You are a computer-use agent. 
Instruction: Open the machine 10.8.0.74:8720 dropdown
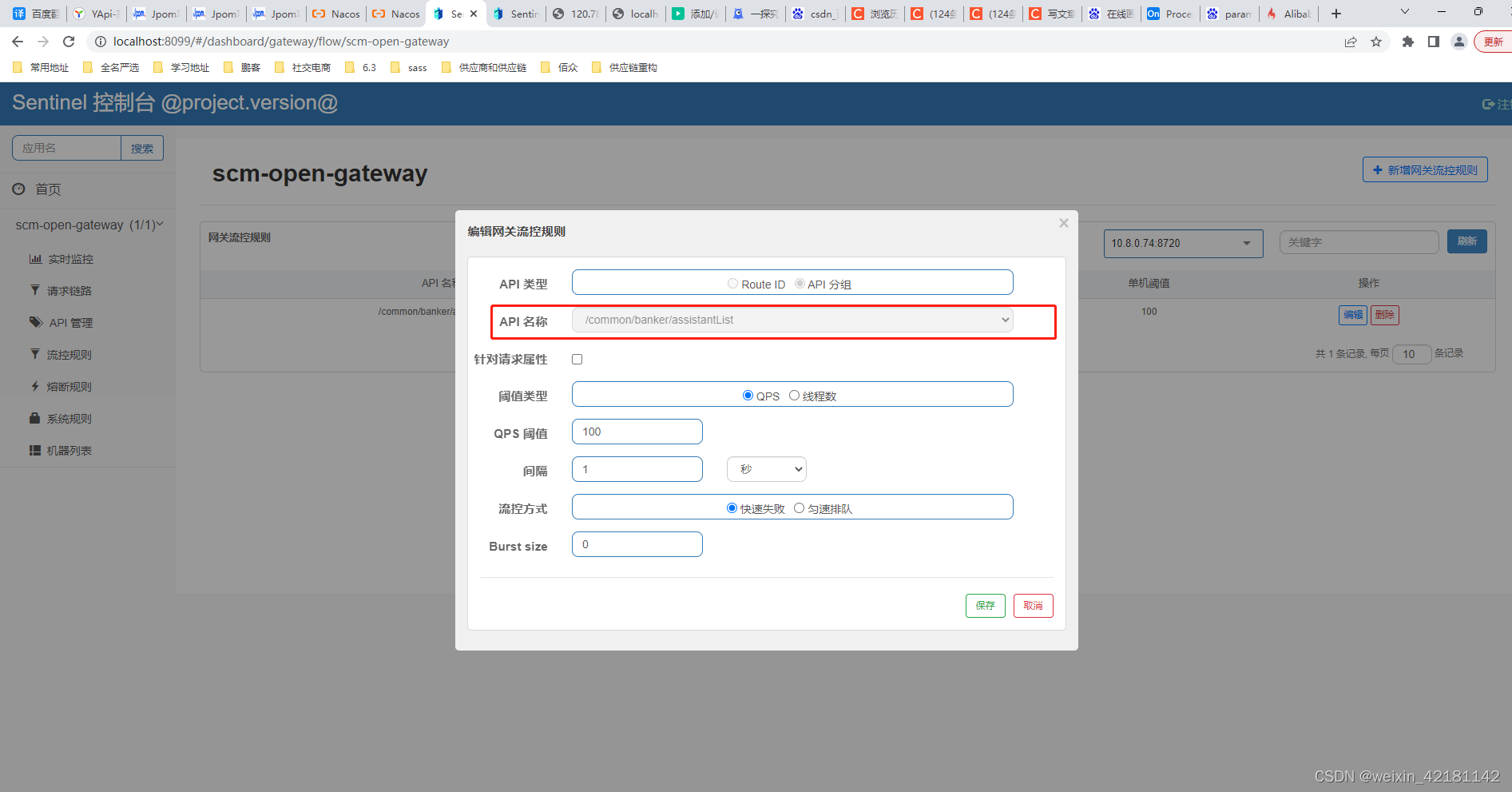pyautogui.click(x=1184, y=243)
